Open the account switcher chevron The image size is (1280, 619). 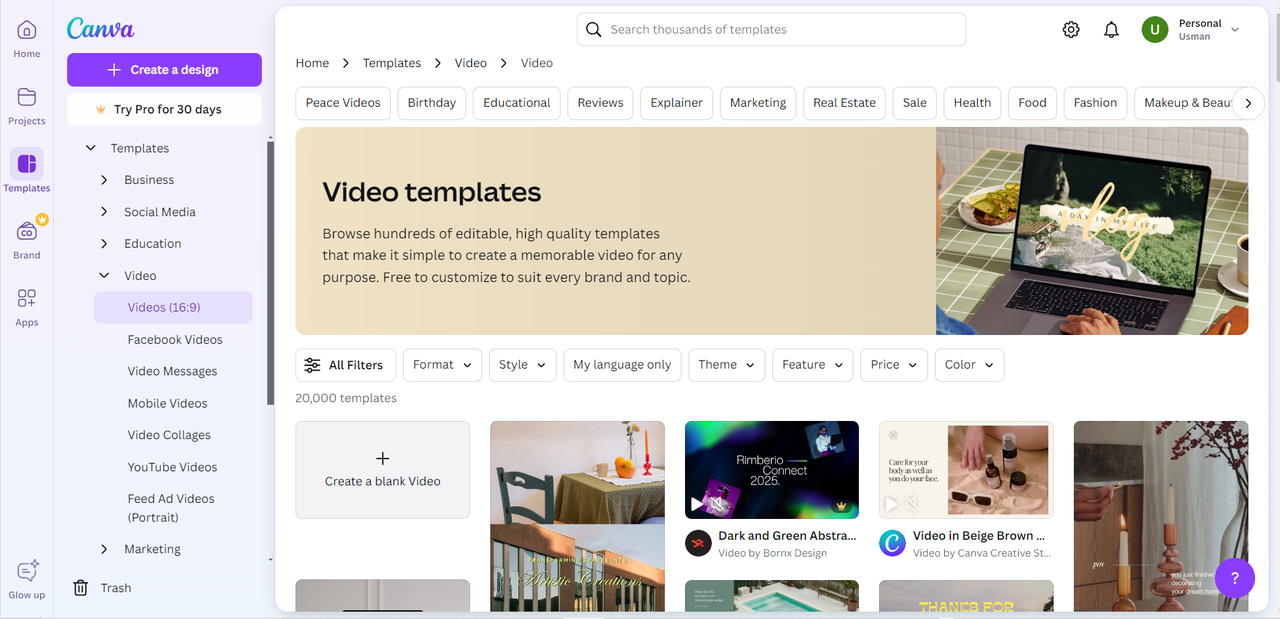tap(1235, 30)
